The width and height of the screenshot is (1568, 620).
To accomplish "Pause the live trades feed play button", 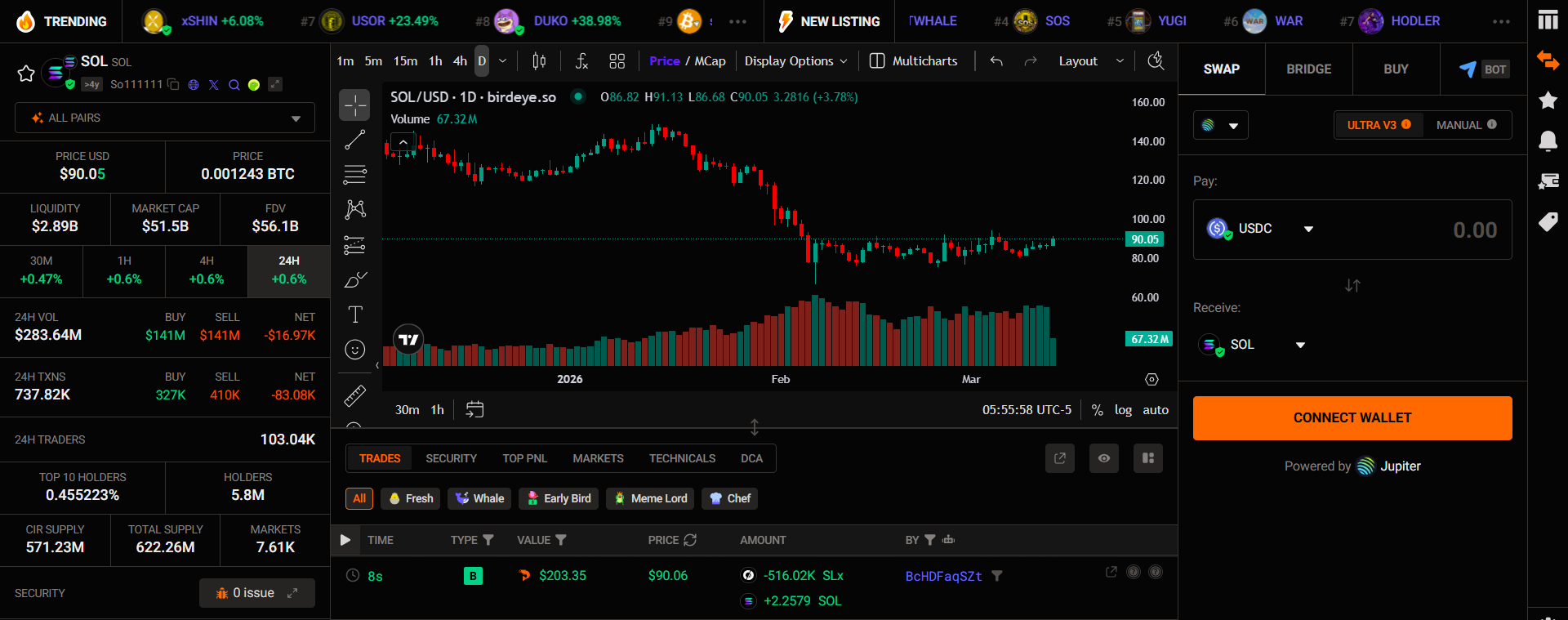I will pos(345,540).
